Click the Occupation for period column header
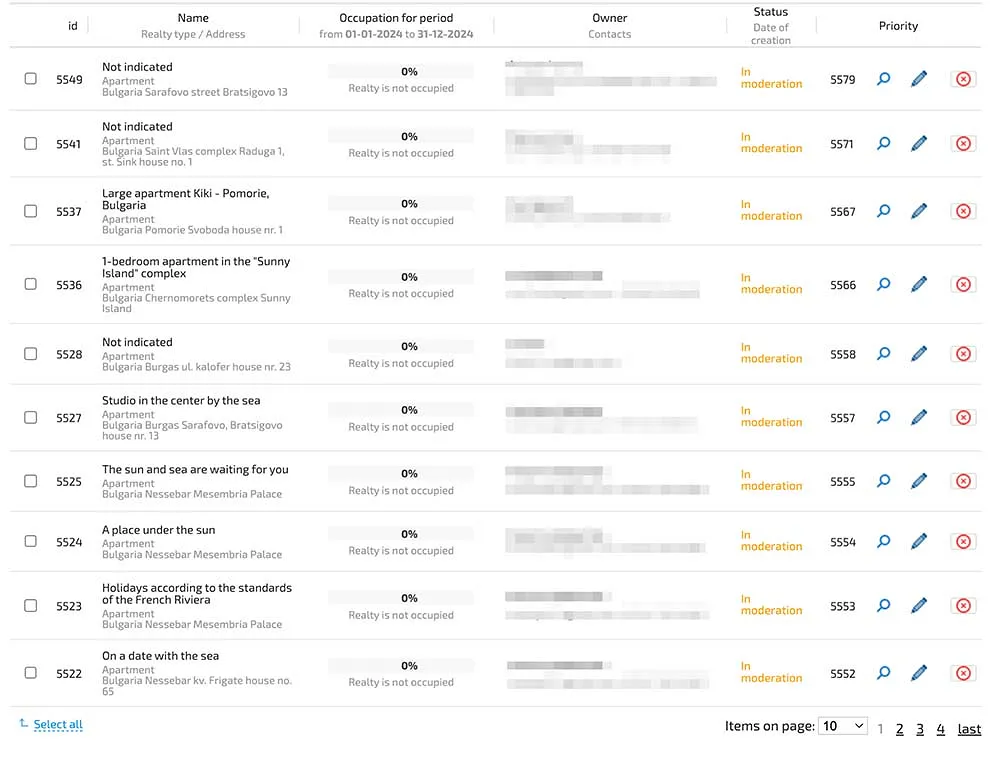This screenshot has width=1000, height=765. (396, 18)
